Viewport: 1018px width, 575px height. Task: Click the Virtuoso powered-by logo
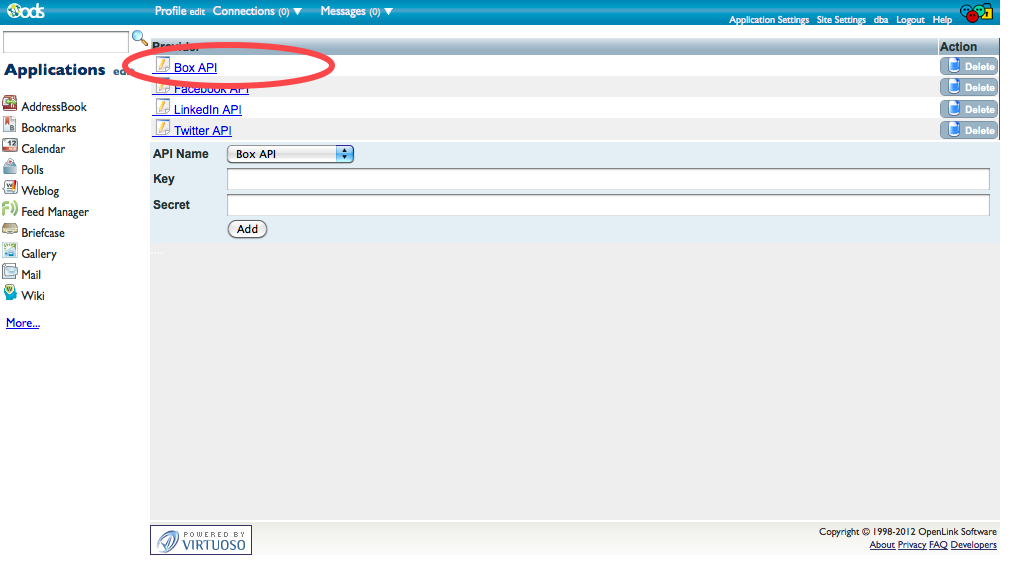201,540
